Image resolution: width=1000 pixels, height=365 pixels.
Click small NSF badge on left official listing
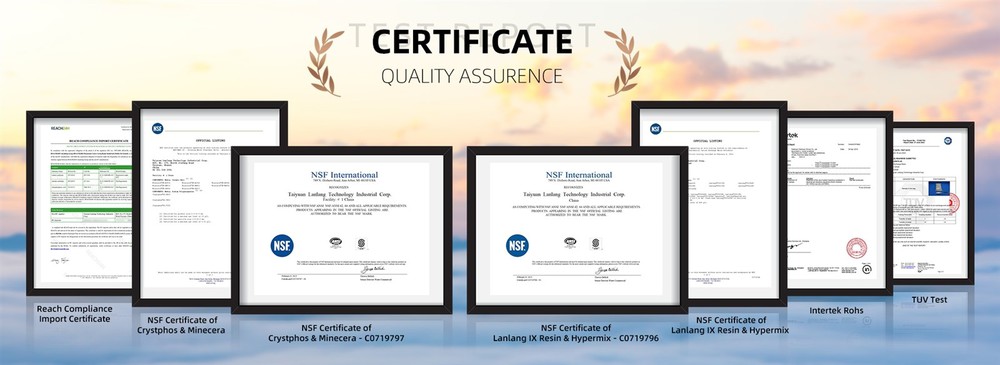(158, 128)
